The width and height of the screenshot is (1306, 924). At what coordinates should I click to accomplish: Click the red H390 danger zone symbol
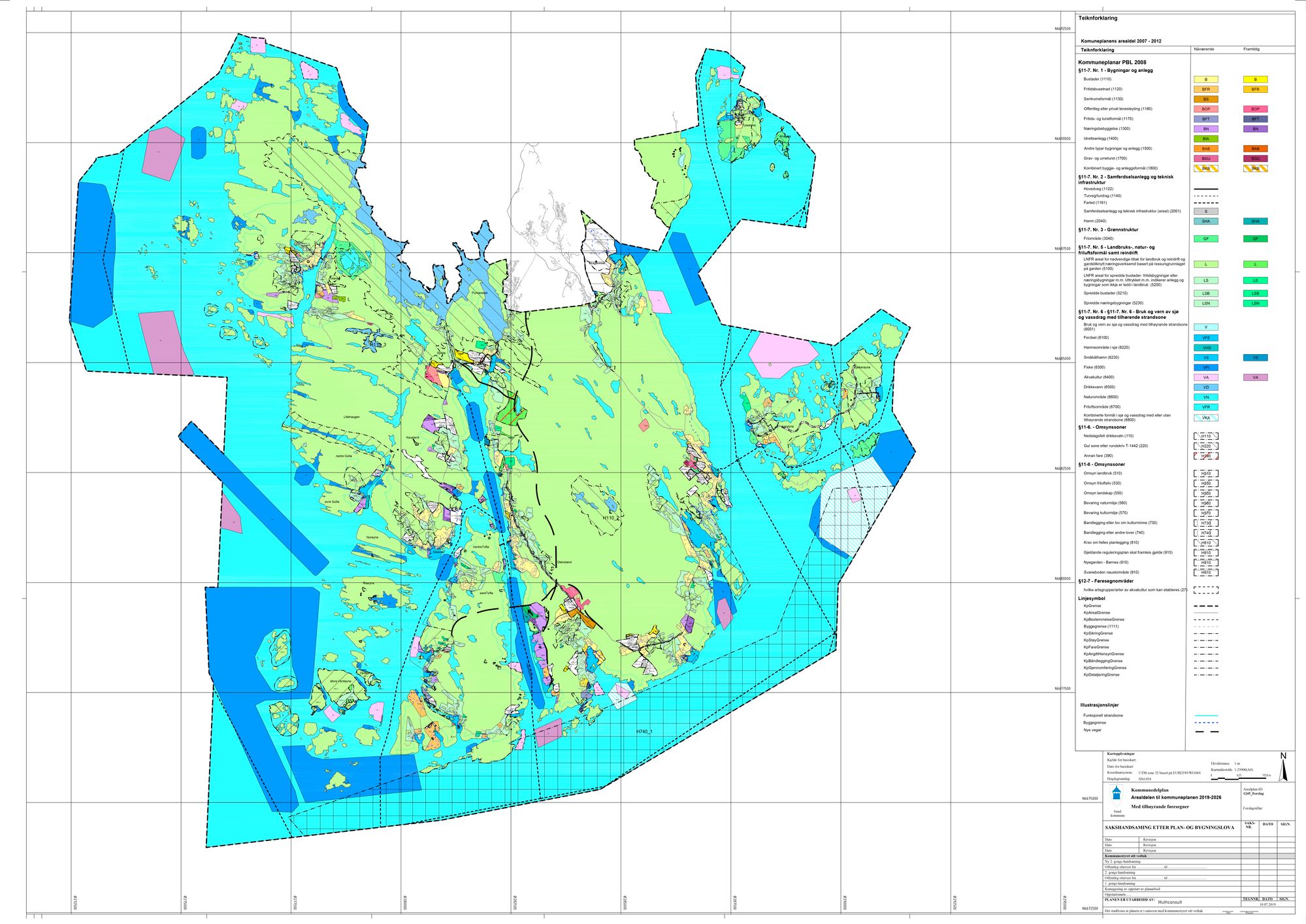coord(1205,456)
